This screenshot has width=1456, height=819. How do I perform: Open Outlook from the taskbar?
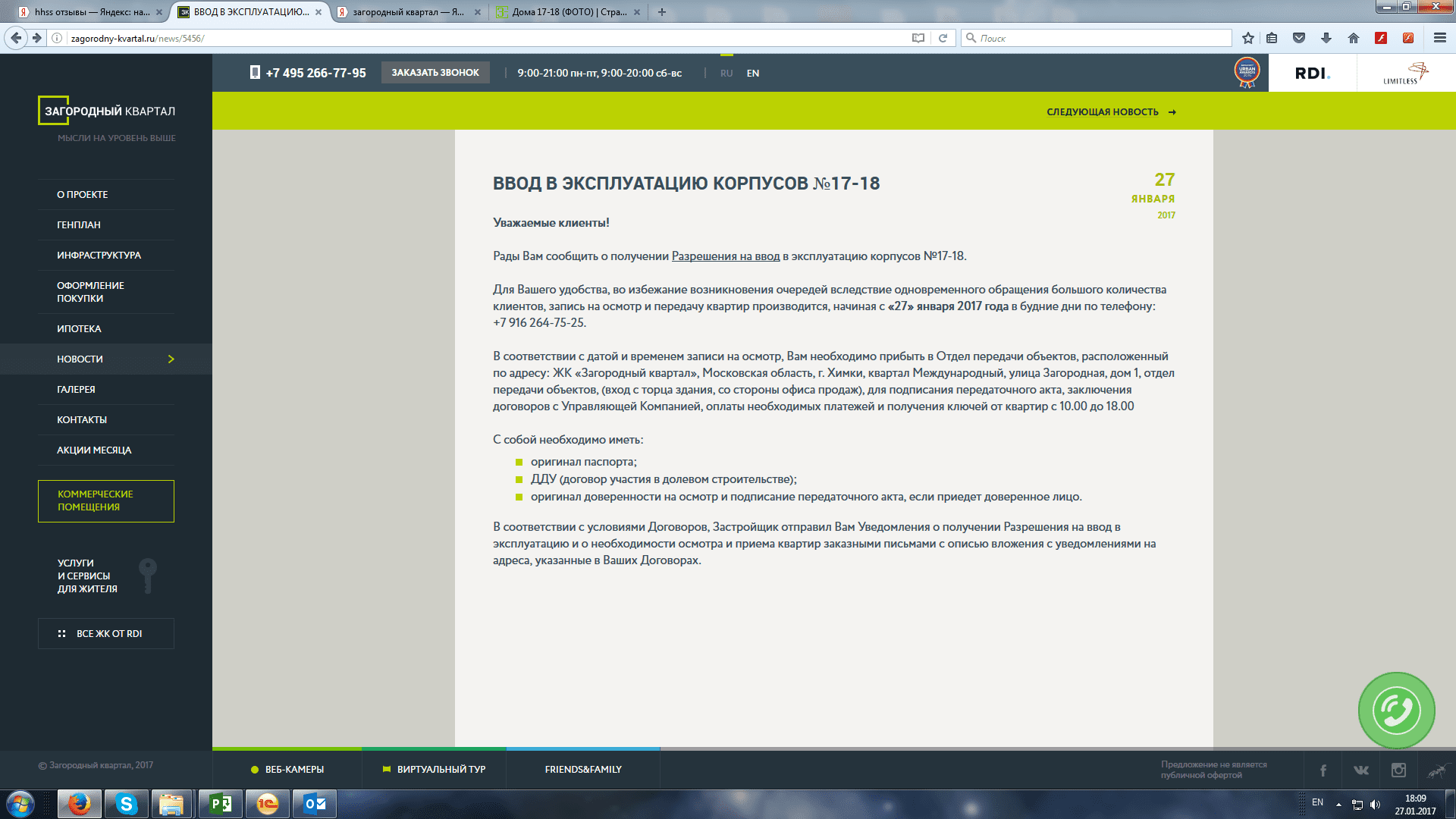point(314,804)
